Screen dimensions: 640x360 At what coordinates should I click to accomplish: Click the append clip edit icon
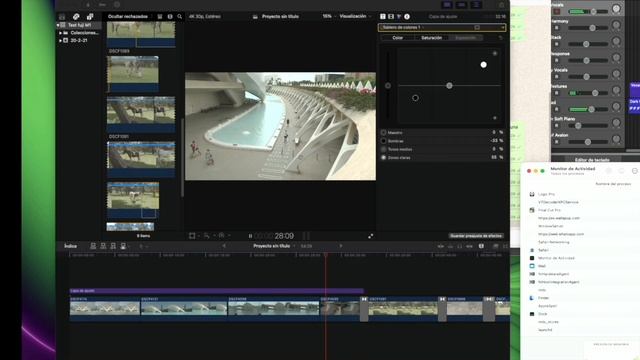tap(113, 246)
